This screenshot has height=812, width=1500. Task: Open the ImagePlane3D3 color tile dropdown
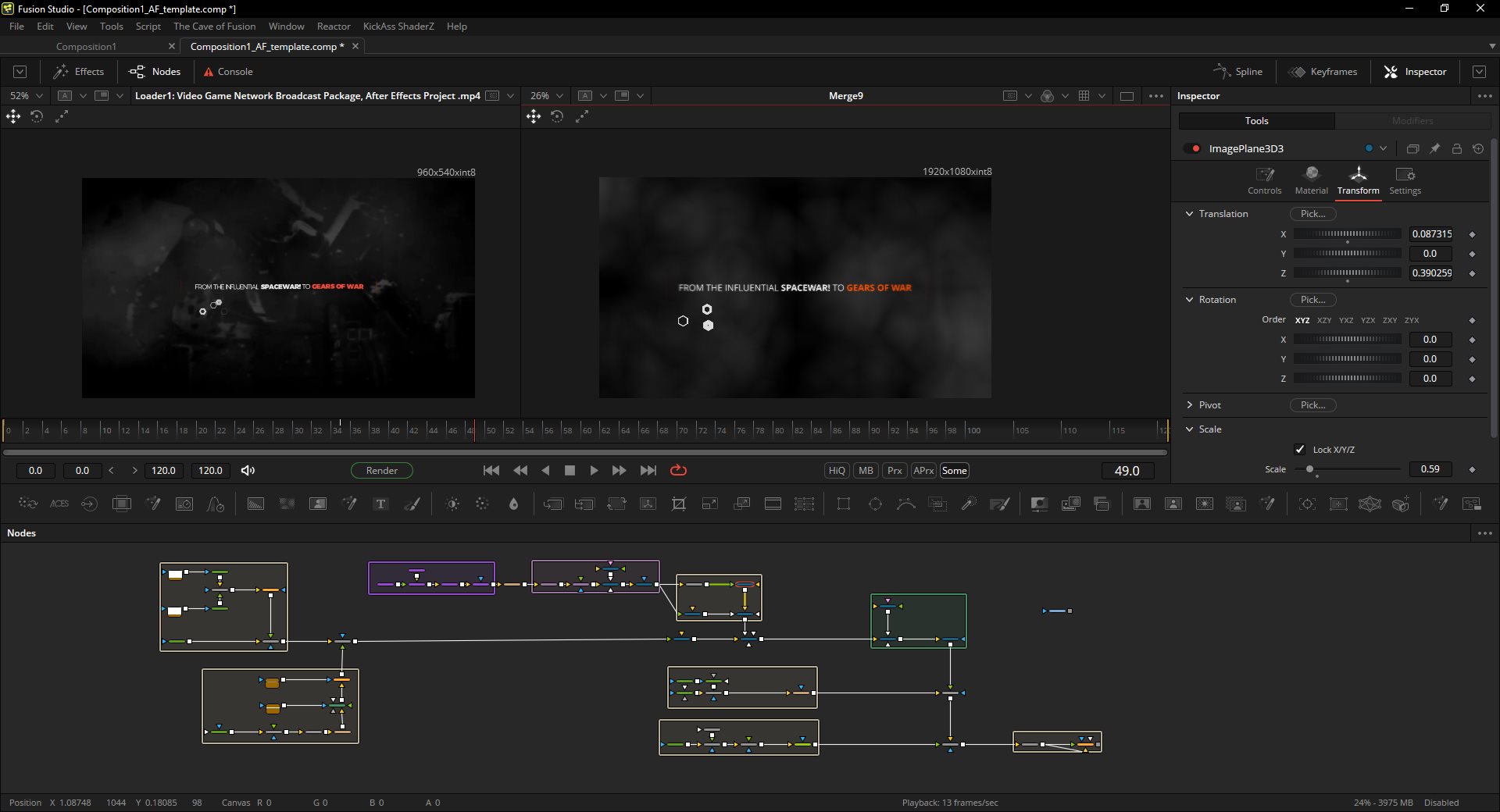[1383, 148]
